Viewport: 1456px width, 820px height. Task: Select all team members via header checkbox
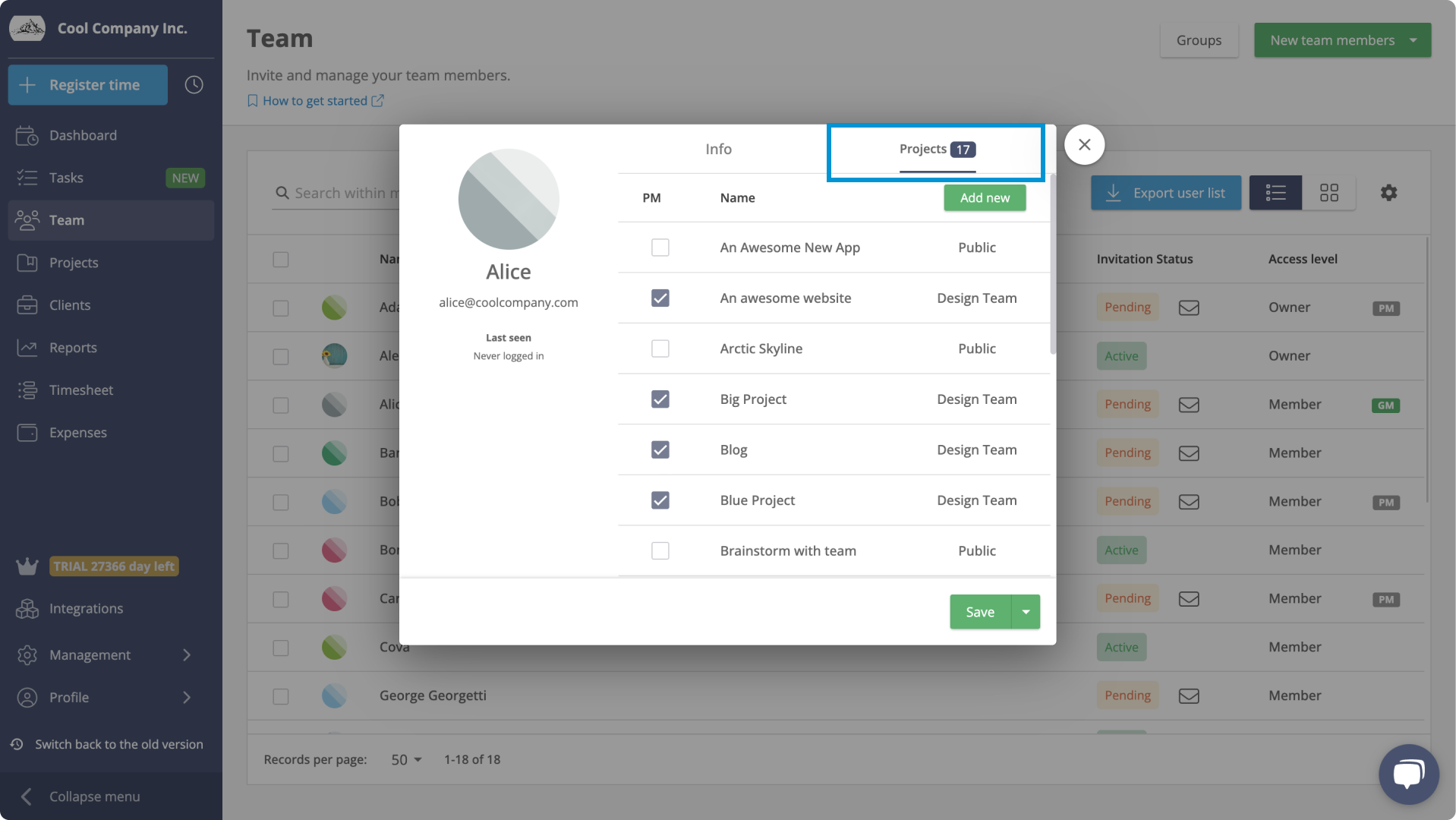(280, 259)
